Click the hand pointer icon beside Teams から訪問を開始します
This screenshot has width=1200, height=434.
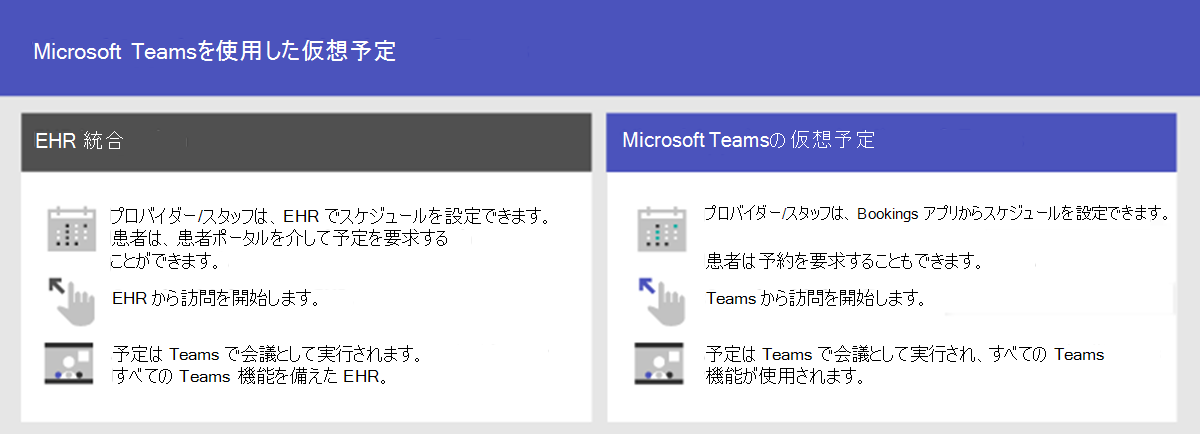(661, 301)
